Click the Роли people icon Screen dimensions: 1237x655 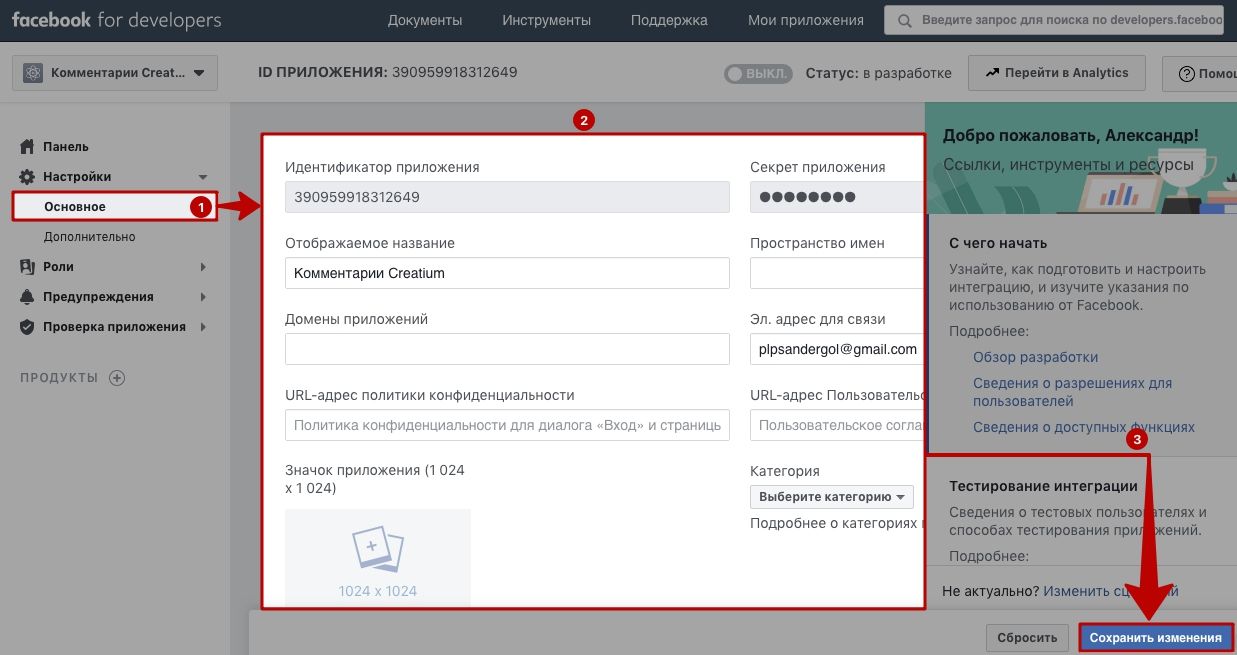point(28,267)
